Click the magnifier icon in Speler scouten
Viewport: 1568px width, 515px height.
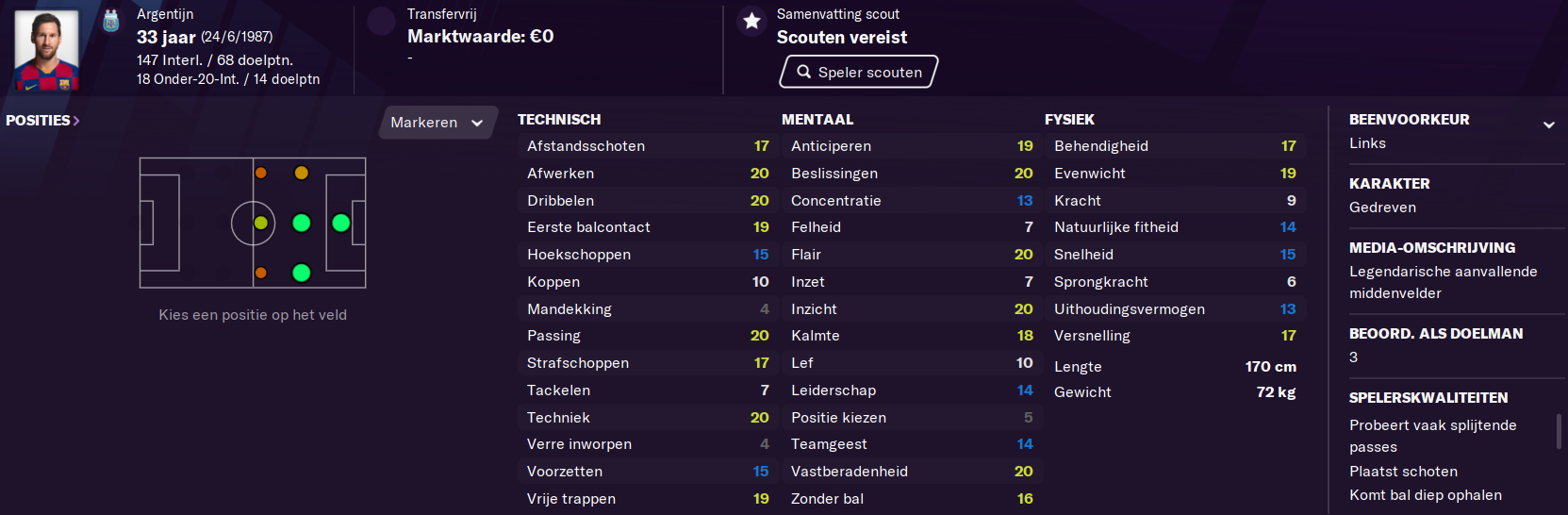(x=803, y=72)
